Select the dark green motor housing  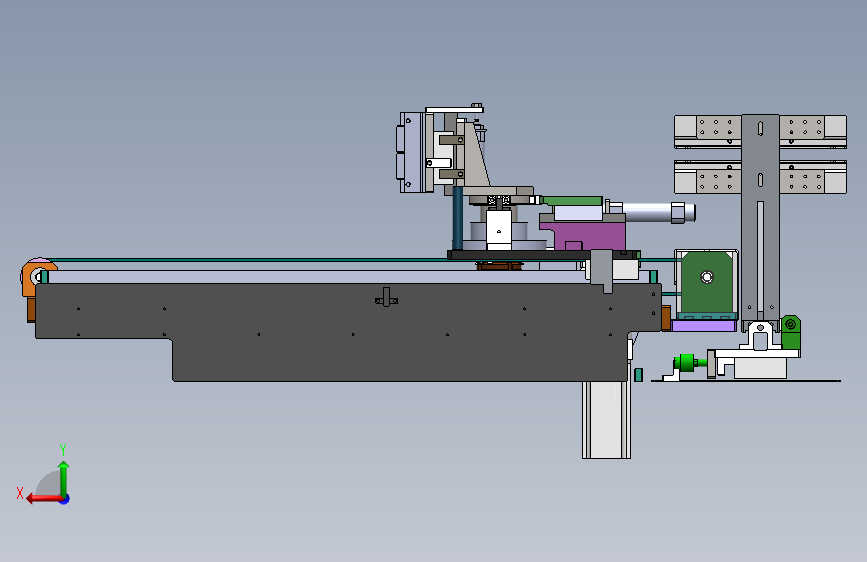tap(706, 284)
